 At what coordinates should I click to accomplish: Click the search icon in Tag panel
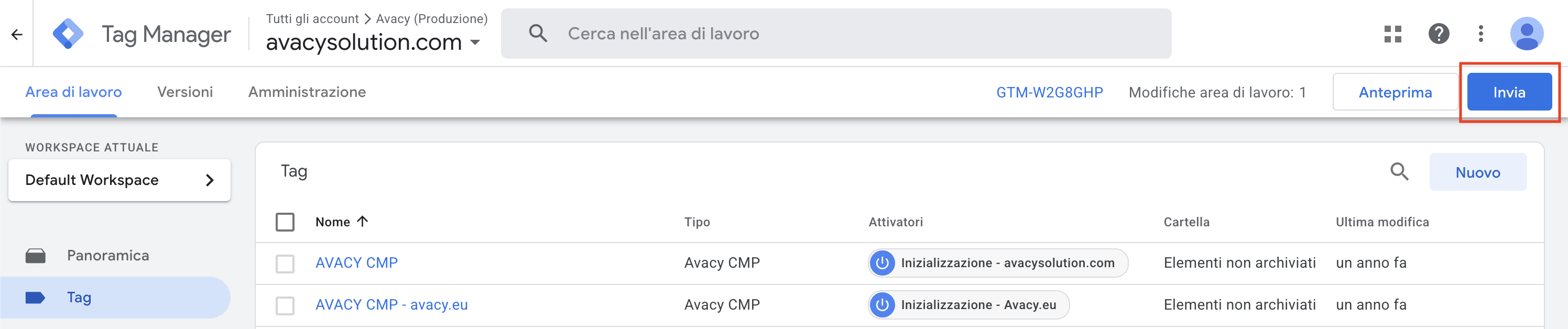click(1399, 172)
